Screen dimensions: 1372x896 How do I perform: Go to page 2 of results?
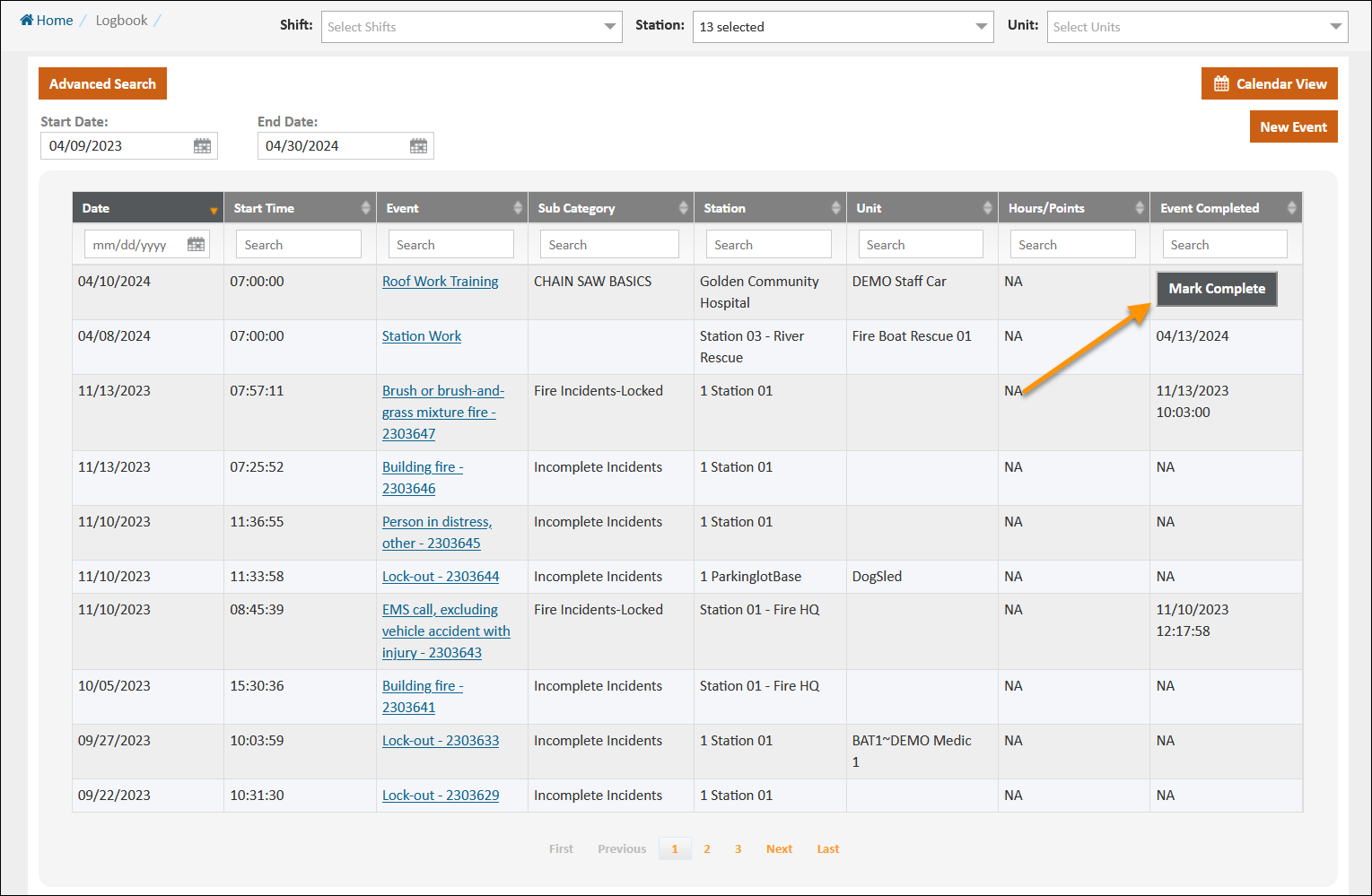707,848
